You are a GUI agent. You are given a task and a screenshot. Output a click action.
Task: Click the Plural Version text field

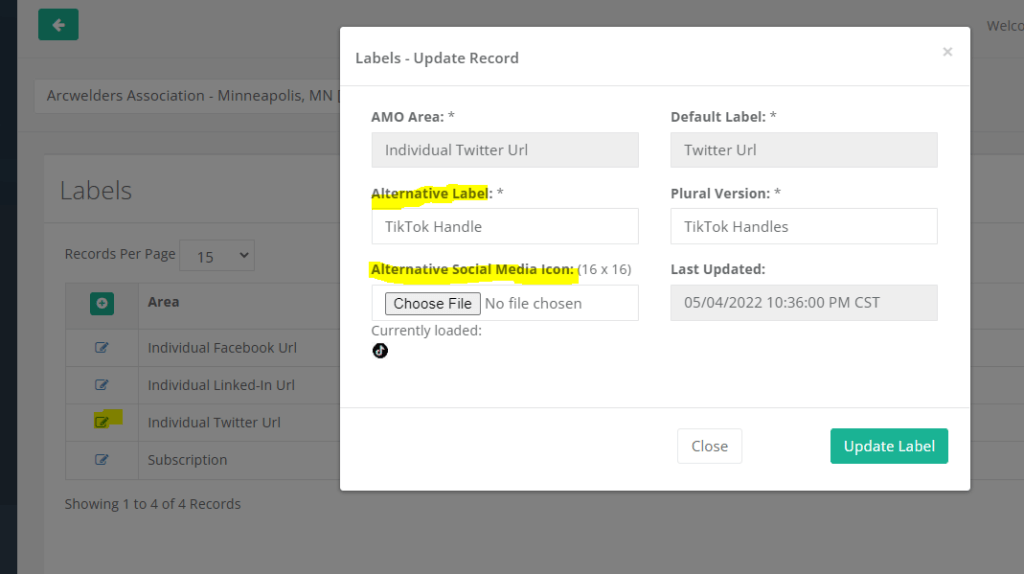pos(803,226)
